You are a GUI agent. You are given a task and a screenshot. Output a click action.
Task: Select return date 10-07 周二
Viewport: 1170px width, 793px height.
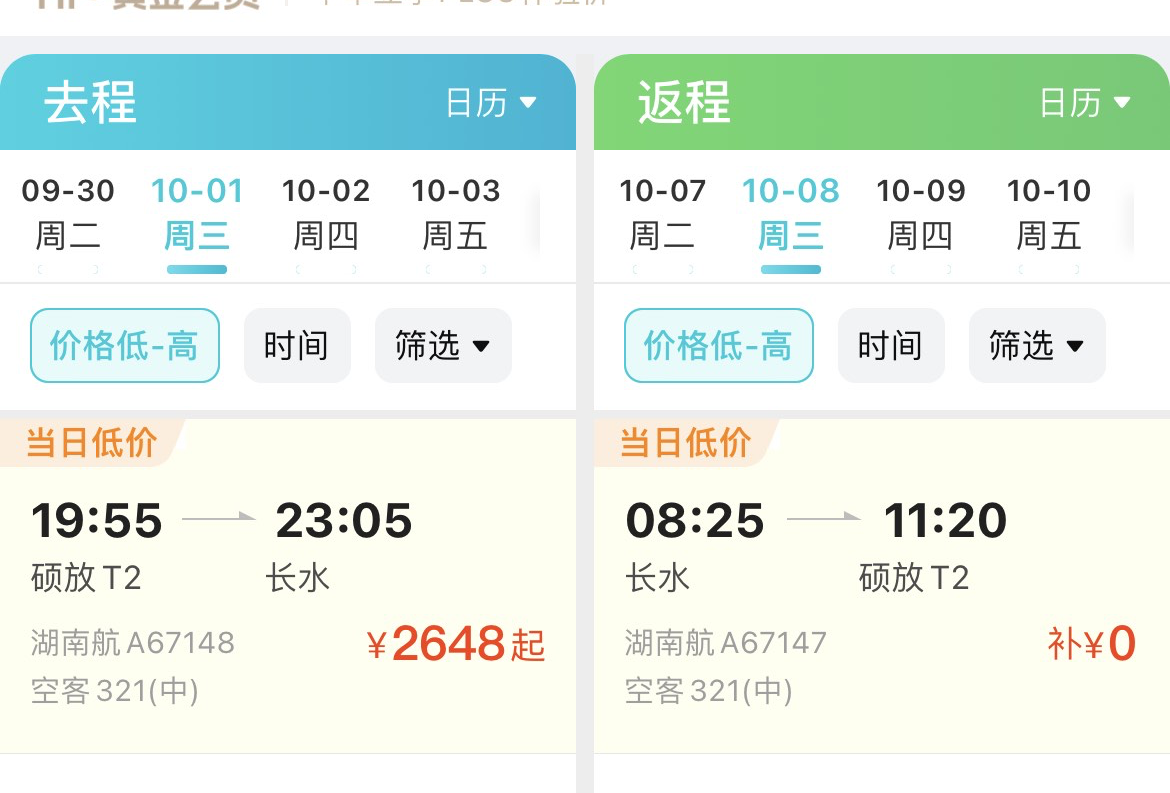click(x=661, y=212)
